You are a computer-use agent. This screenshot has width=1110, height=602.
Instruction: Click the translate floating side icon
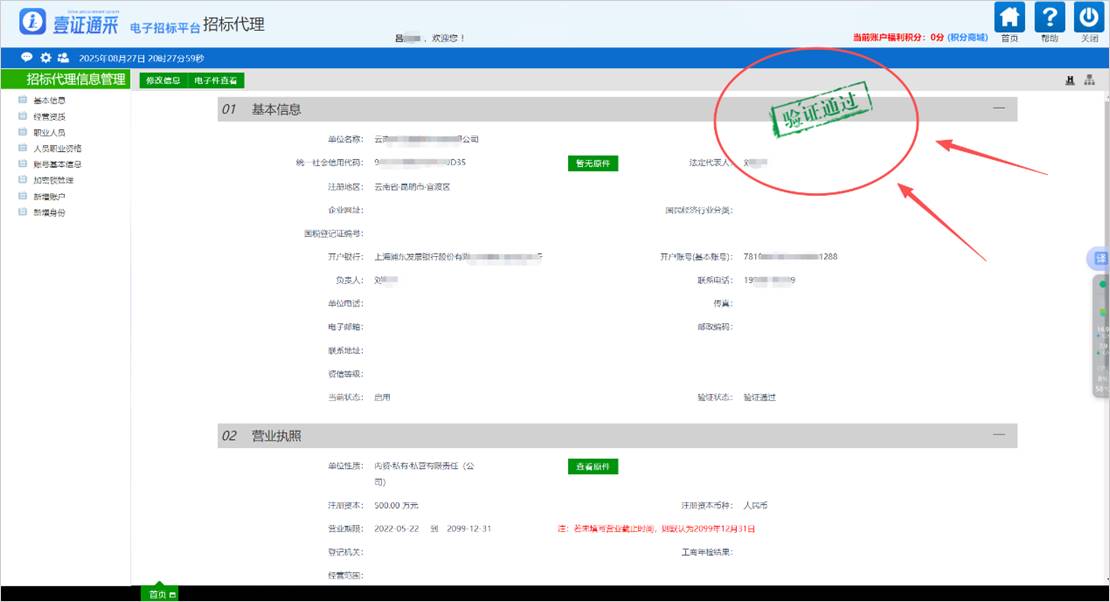(1098, 259)
